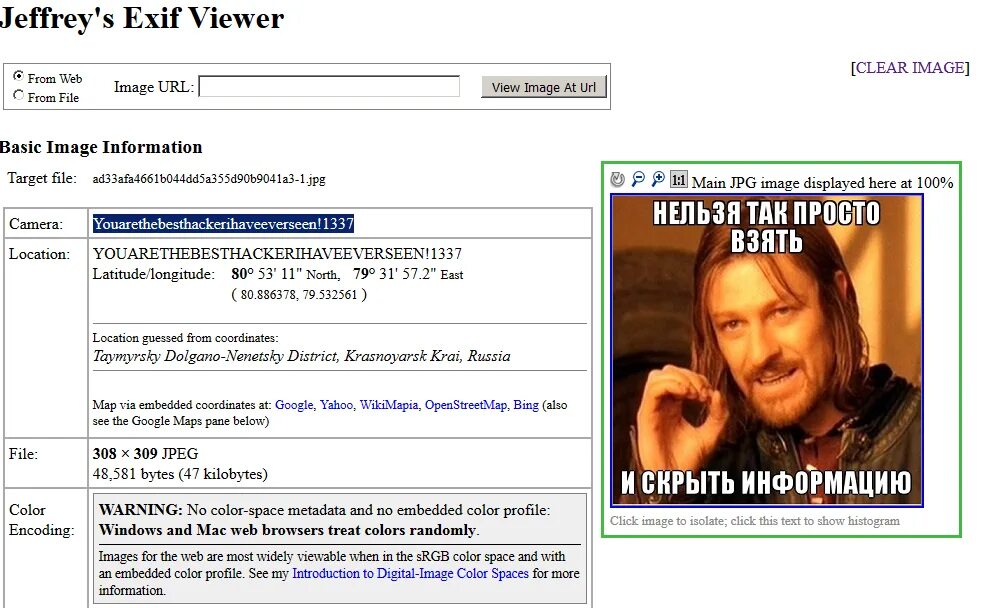Open the Yahoo map link
Viewport: 982px width, 608px height.
[x=336, y=405]
